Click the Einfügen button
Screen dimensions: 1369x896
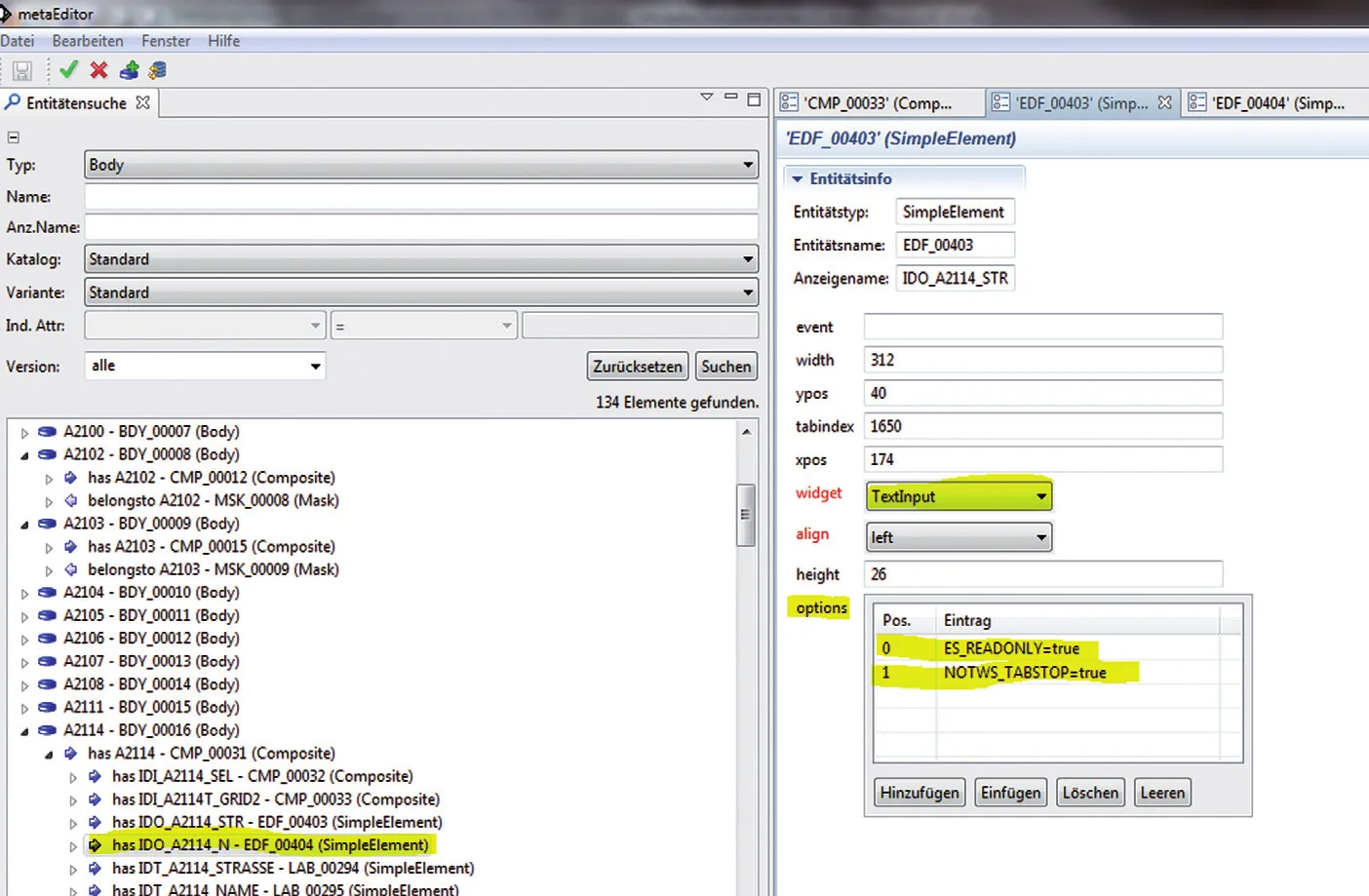point(1010,793)
